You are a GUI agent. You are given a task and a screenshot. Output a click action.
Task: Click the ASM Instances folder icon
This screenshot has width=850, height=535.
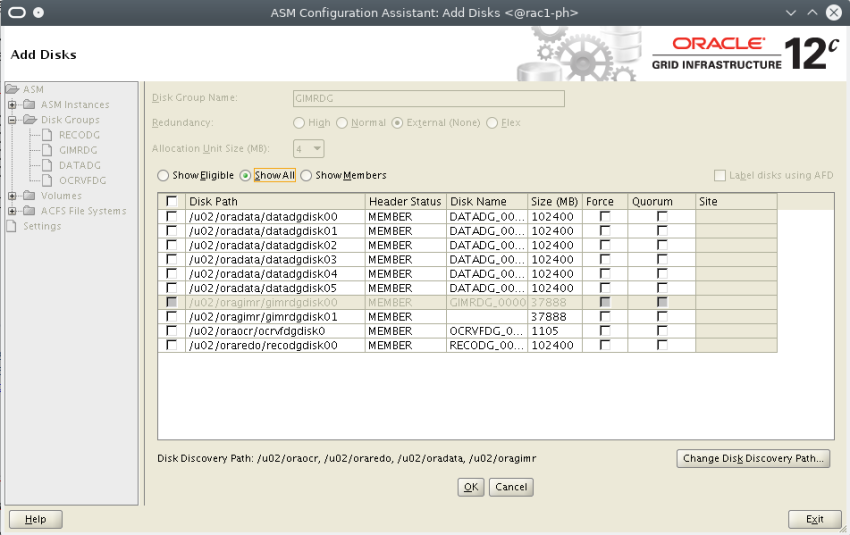pyautogui.click(x=29, y=104)
